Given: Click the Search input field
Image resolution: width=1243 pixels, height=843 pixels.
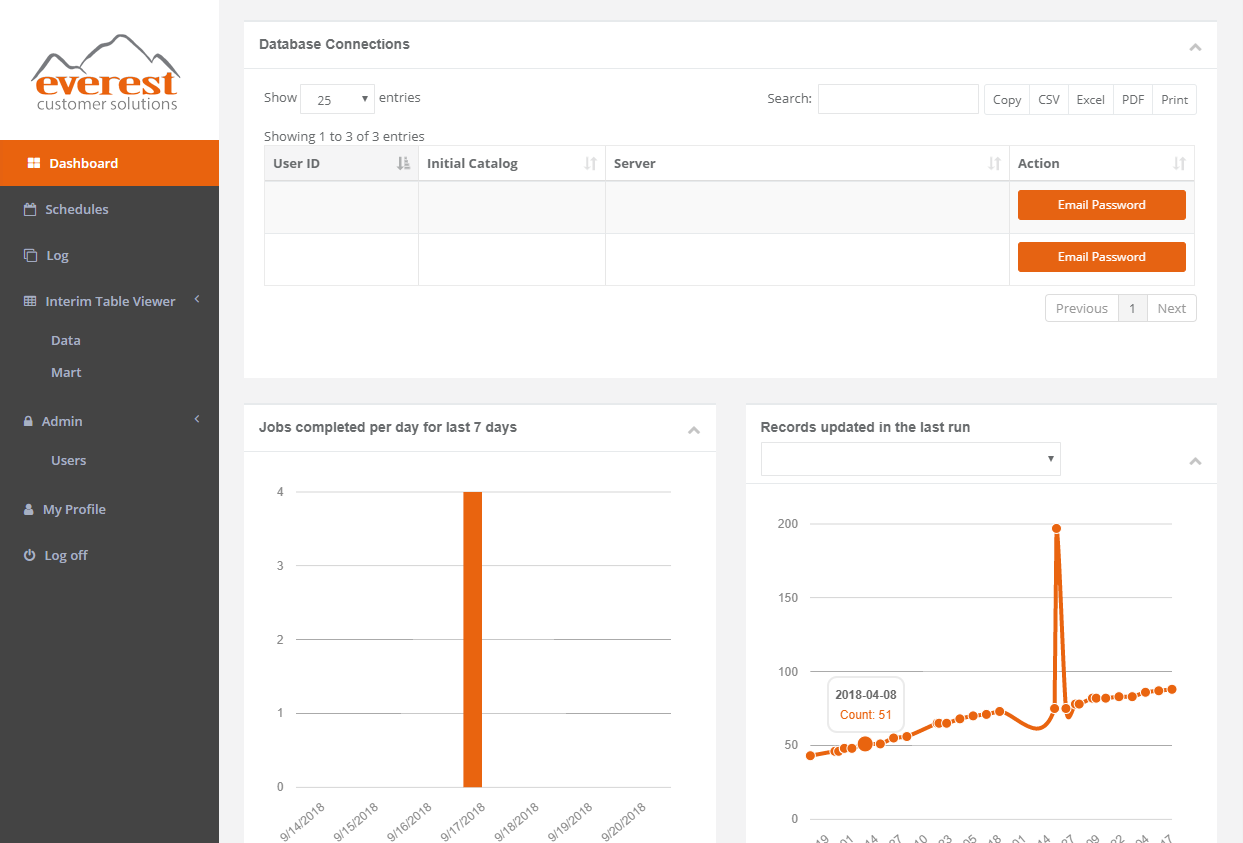Looking at the screenshot, I should (x=898, y=99).
